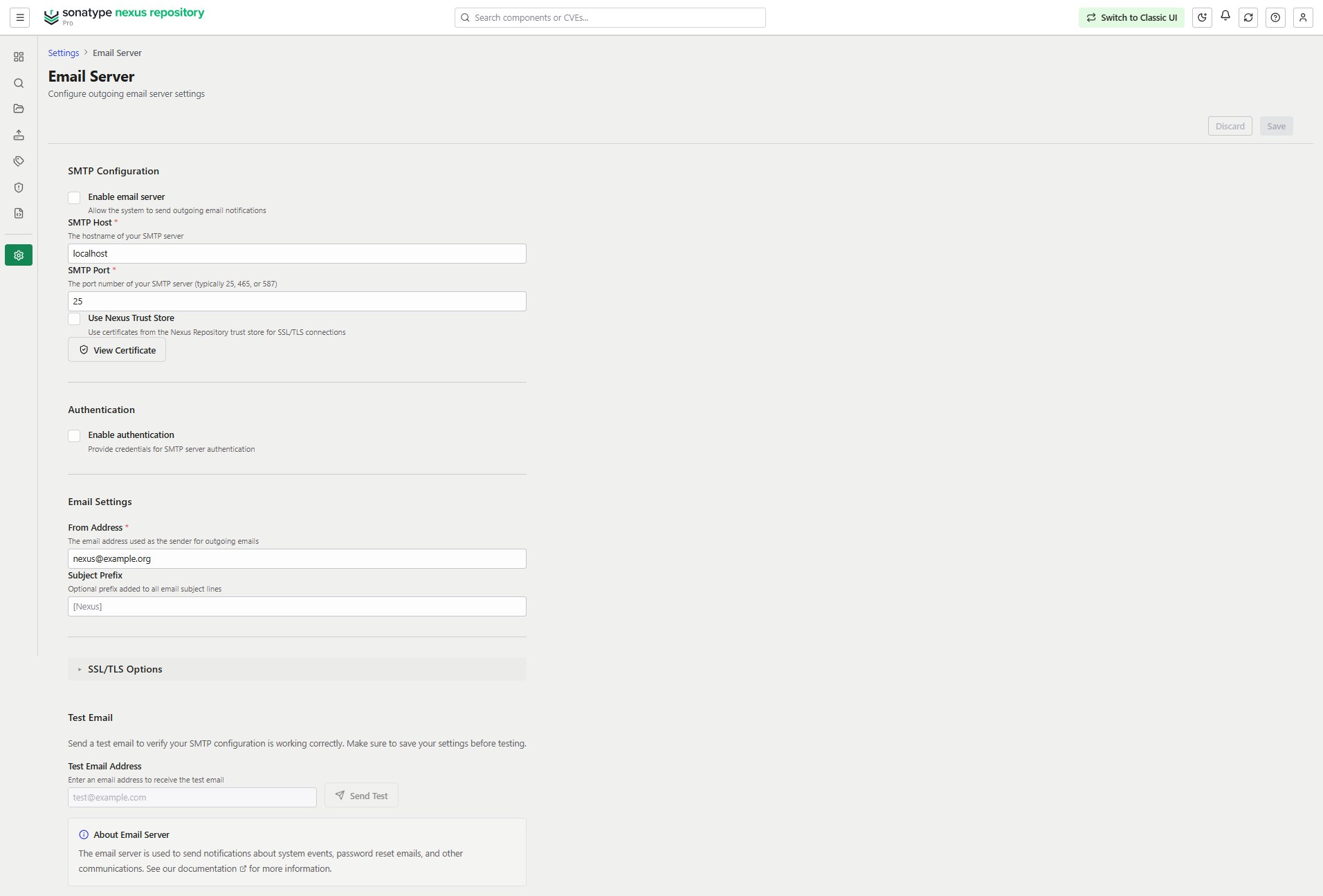Viewport: 1323px width, 896px height.
Task: Open the hamburger navigation menu
Action: [x=20, y=17]
